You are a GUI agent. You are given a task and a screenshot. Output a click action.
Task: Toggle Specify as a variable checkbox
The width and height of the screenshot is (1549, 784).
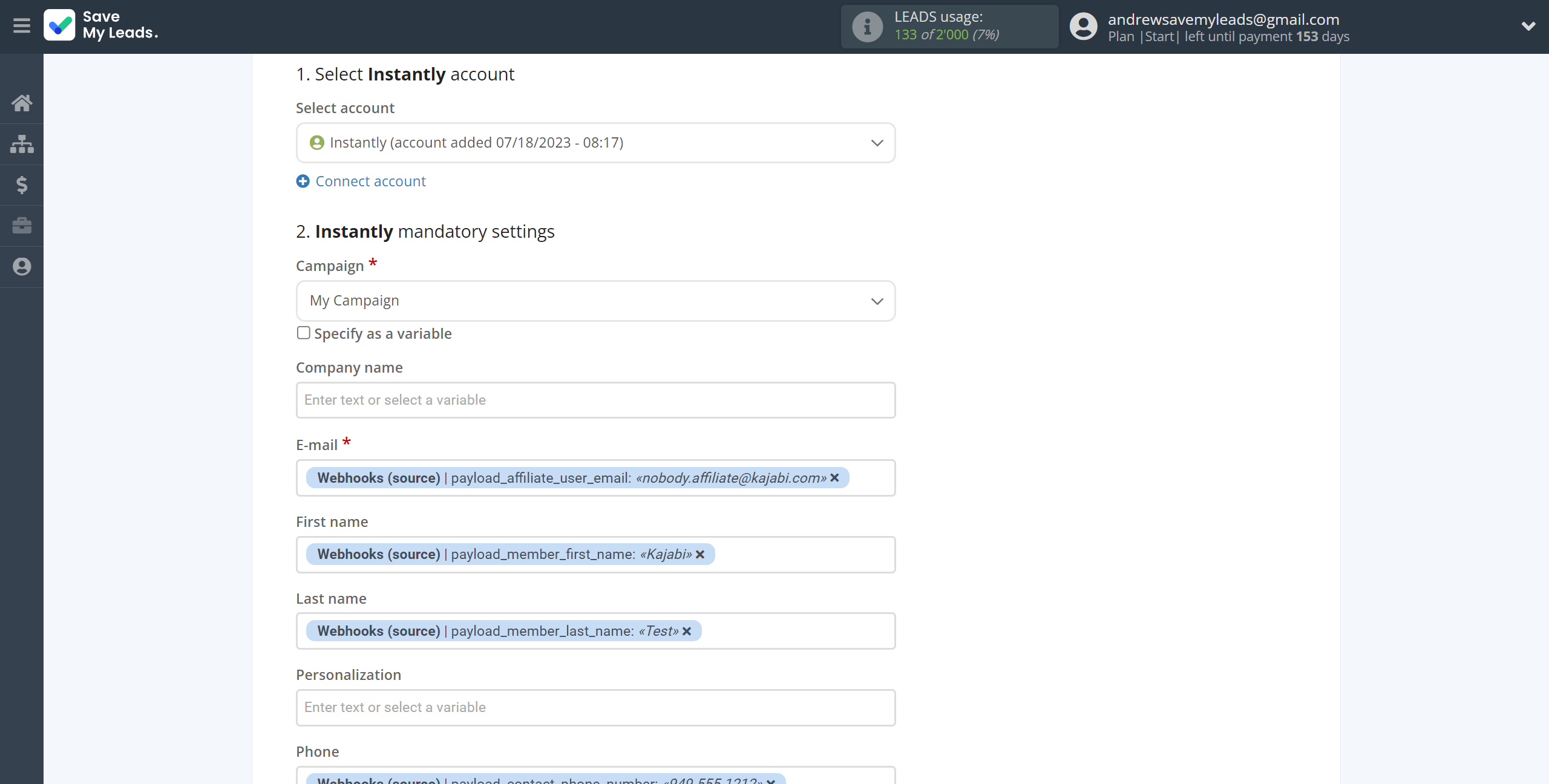pos(304,333)
